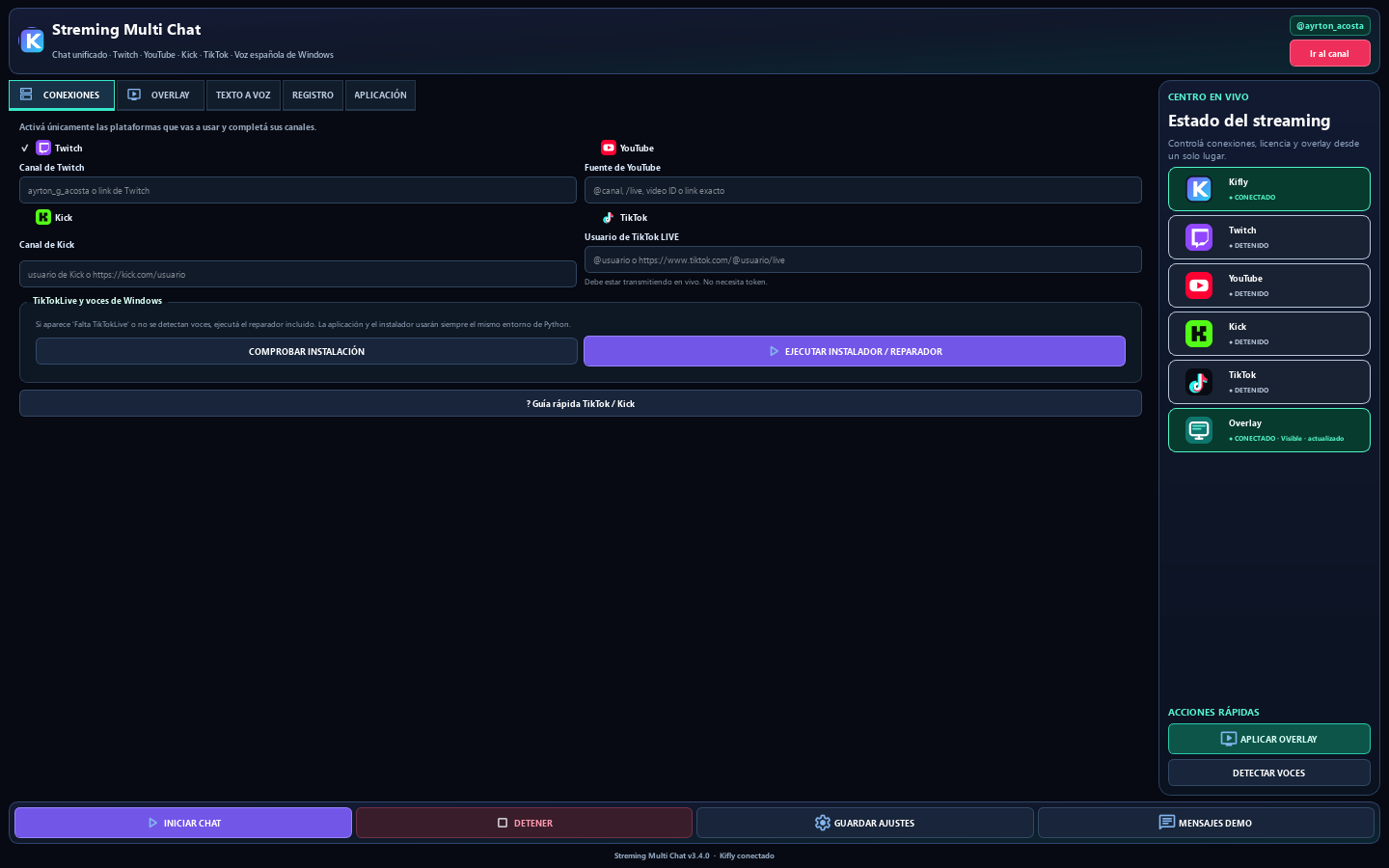Image resolution: width=1389 pixels, height=868 pixels.
Task: Go to the Aplicación tab
Action: [x=380, y=95]
